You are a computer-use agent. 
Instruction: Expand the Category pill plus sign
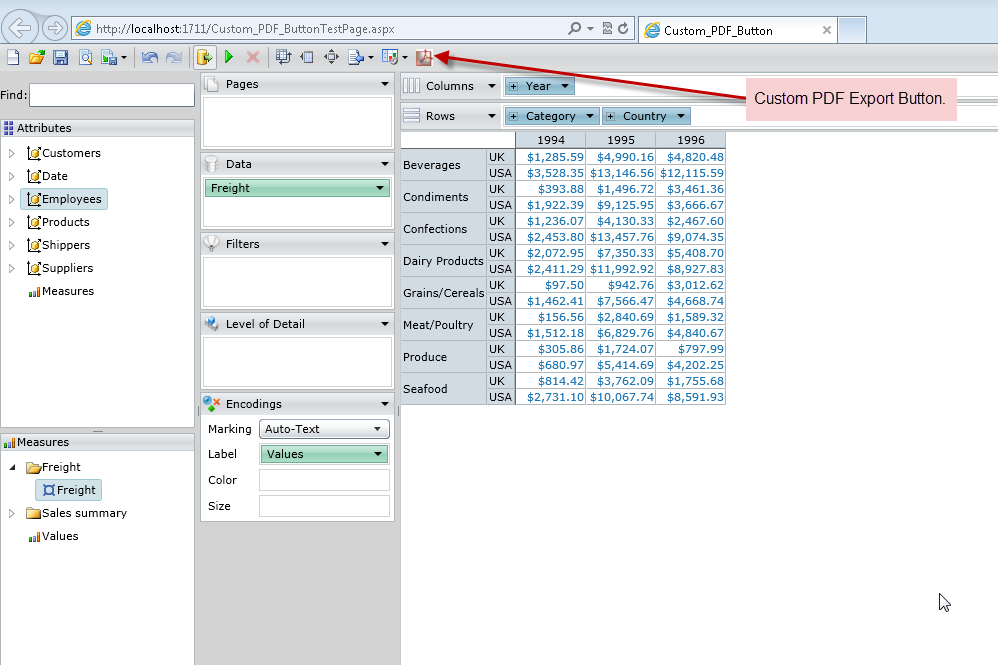click(x=514, y=116)
